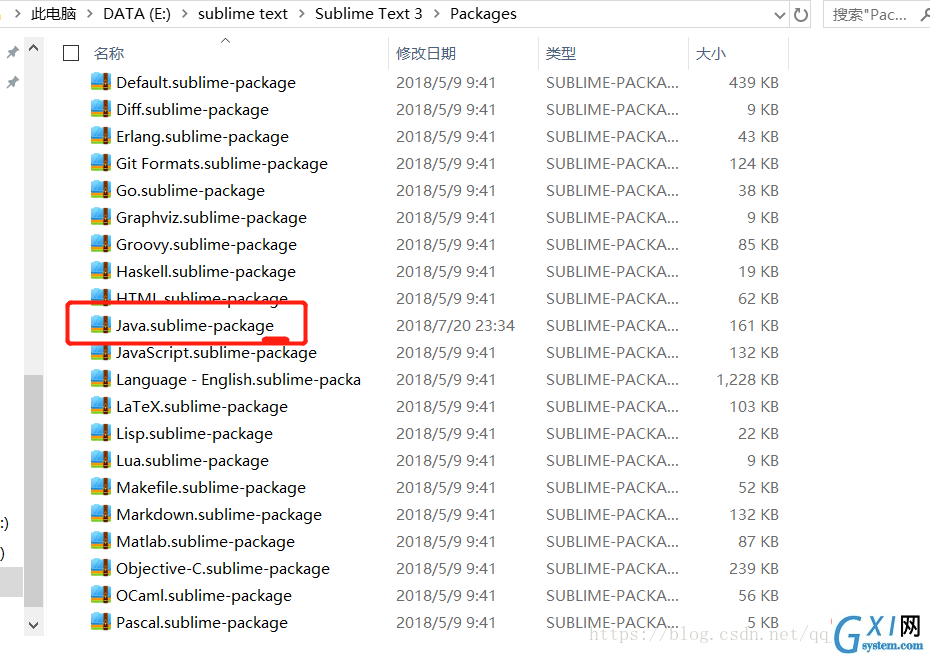Click the Git Formats.sublime-package file icon
The width and height of the screenshot is (930, 654).
coord(101,163)
